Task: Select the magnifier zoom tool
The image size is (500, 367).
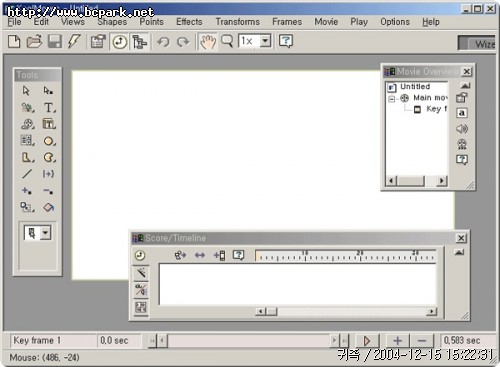Action: point(227,42)
